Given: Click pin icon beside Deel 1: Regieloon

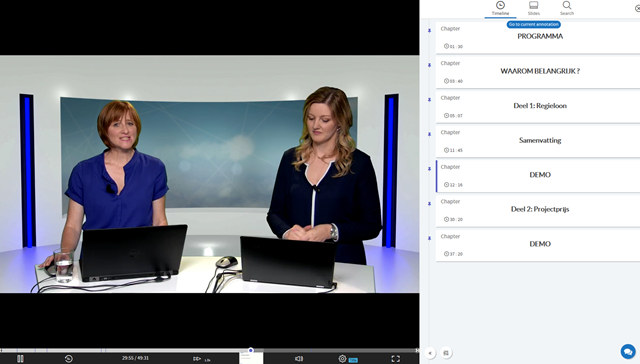Looking at the screenshot, I should point(429,100).
